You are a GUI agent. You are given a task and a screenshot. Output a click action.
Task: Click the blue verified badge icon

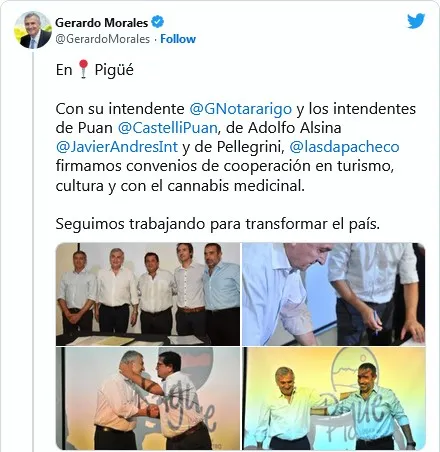[x=157, y=22]
